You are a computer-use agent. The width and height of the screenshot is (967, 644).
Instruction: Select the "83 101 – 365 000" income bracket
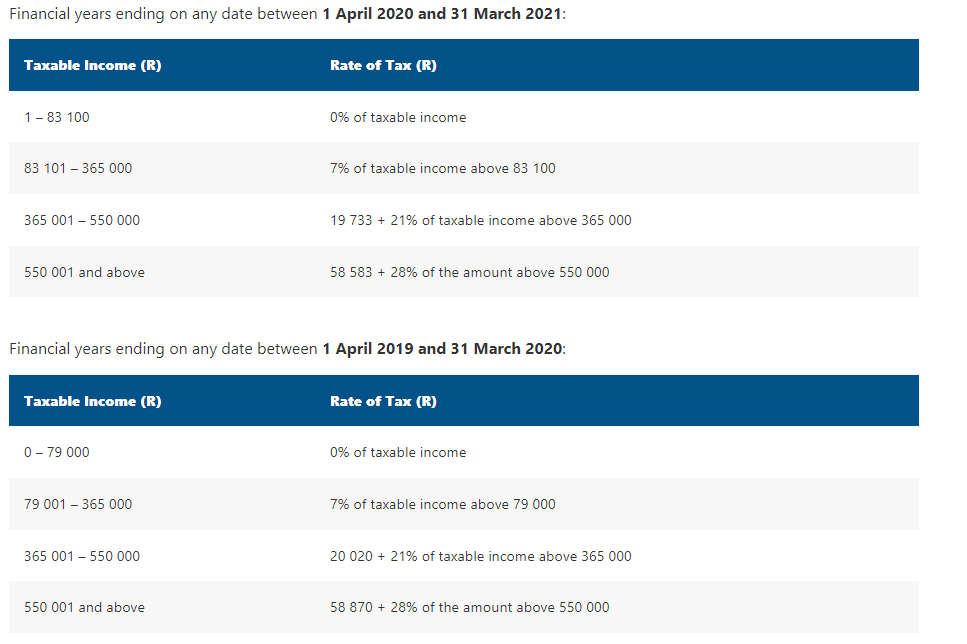[78, 168]
